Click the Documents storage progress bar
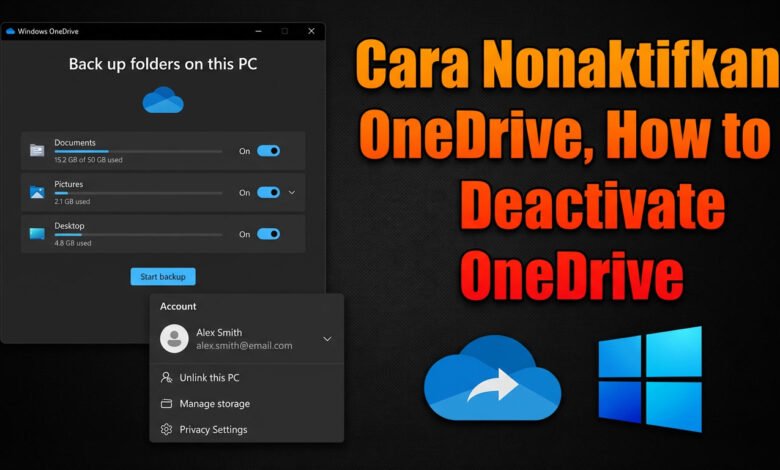The height and width of the screenshot is (470, 780). 138,151
